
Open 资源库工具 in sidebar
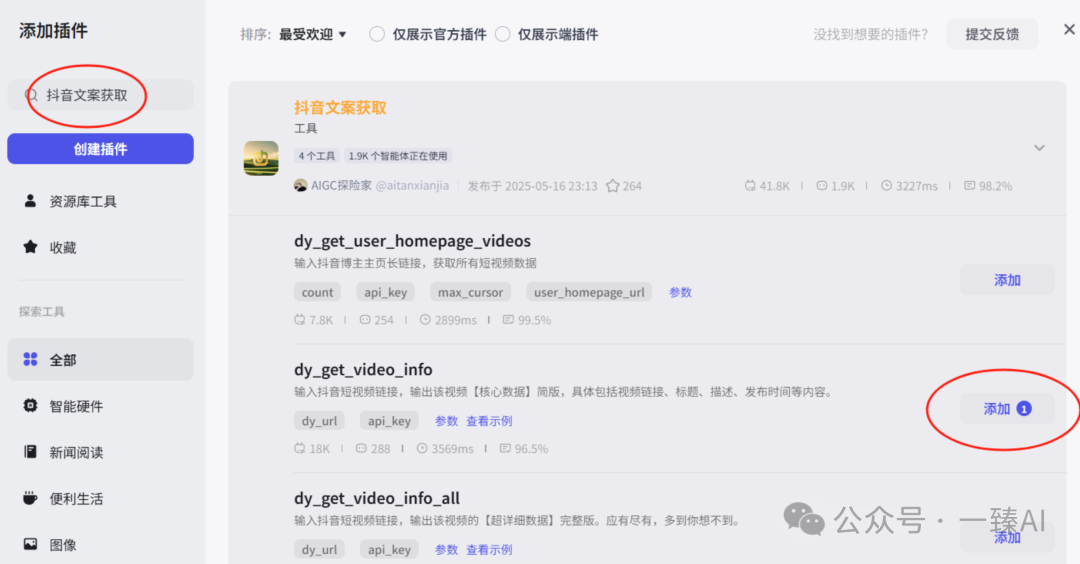pos(101,201)
